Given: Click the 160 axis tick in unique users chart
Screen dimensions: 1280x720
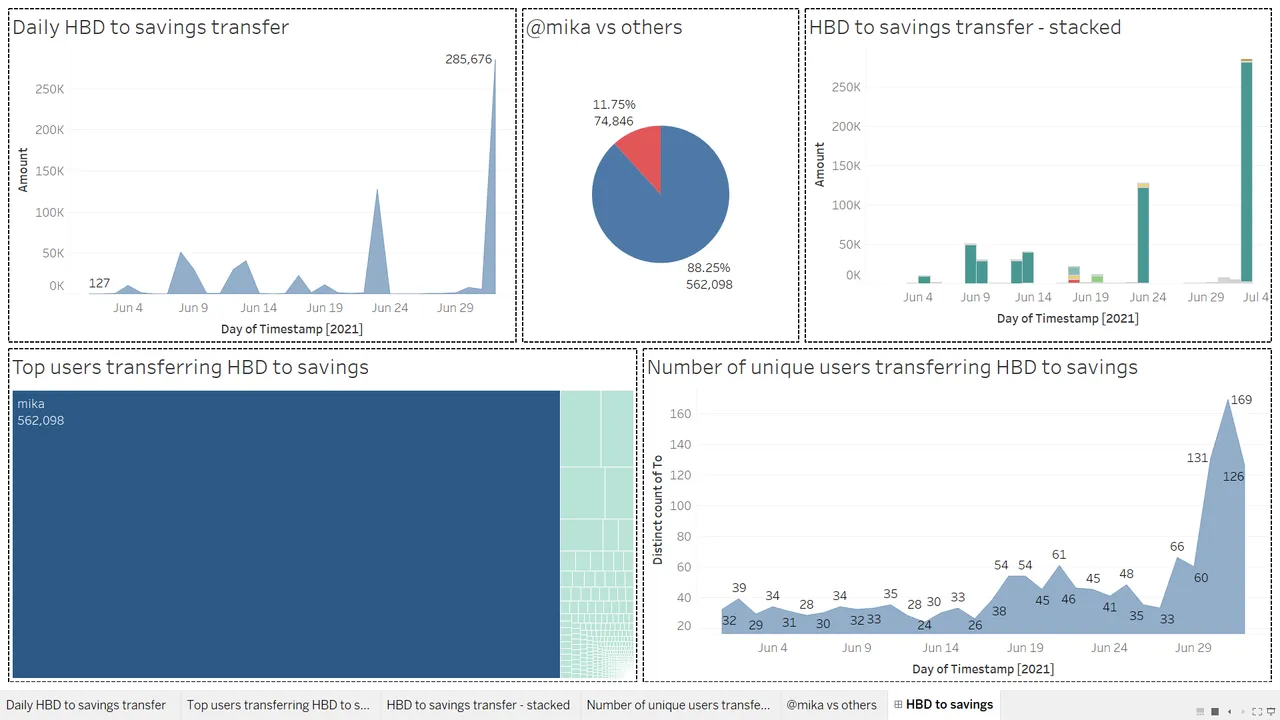Looking at the screenshot, I should click(x=681, y=414).
